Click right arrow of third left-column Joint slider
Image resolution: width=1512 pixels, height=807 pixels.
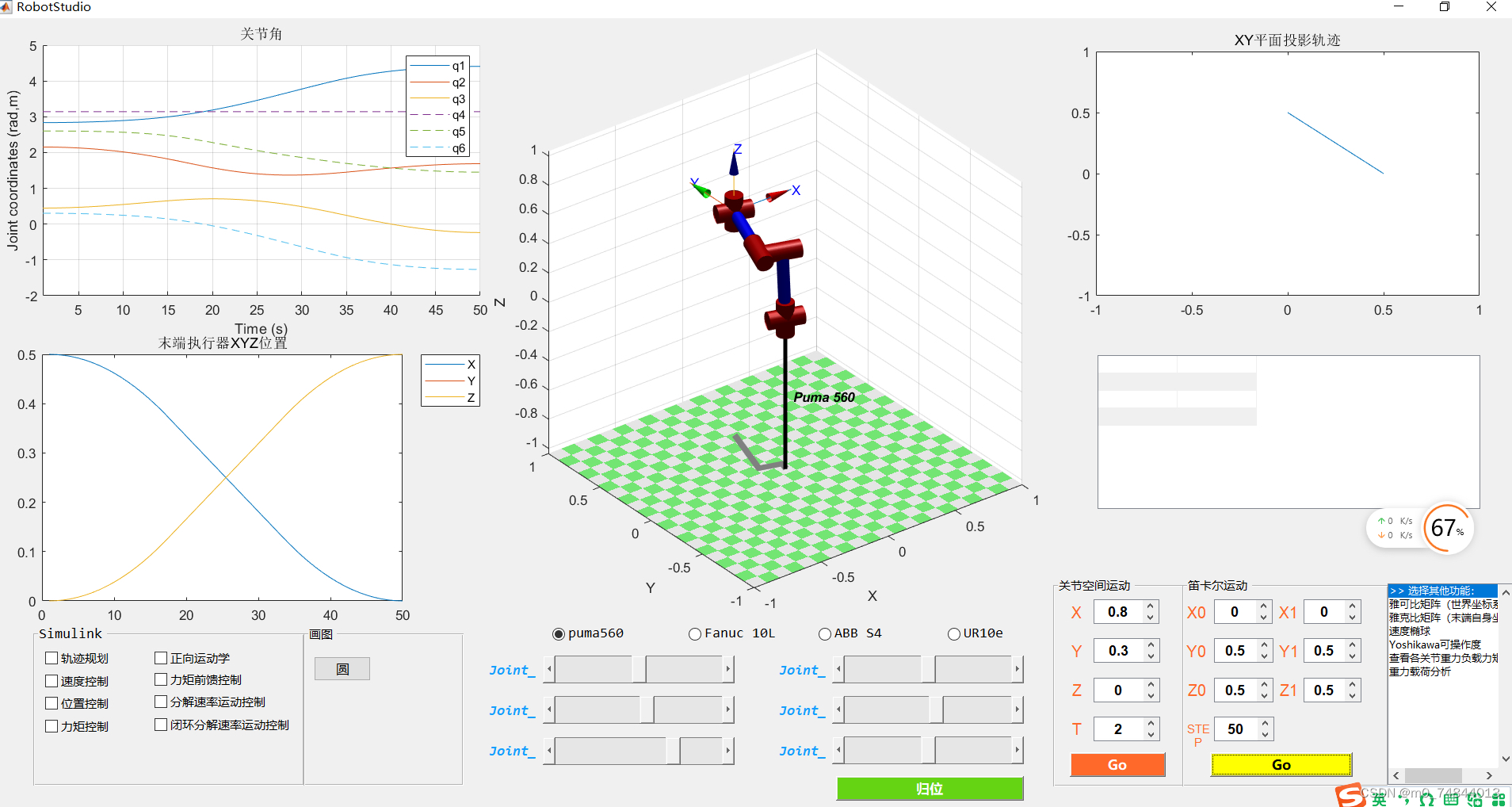(x=727, y=751)
